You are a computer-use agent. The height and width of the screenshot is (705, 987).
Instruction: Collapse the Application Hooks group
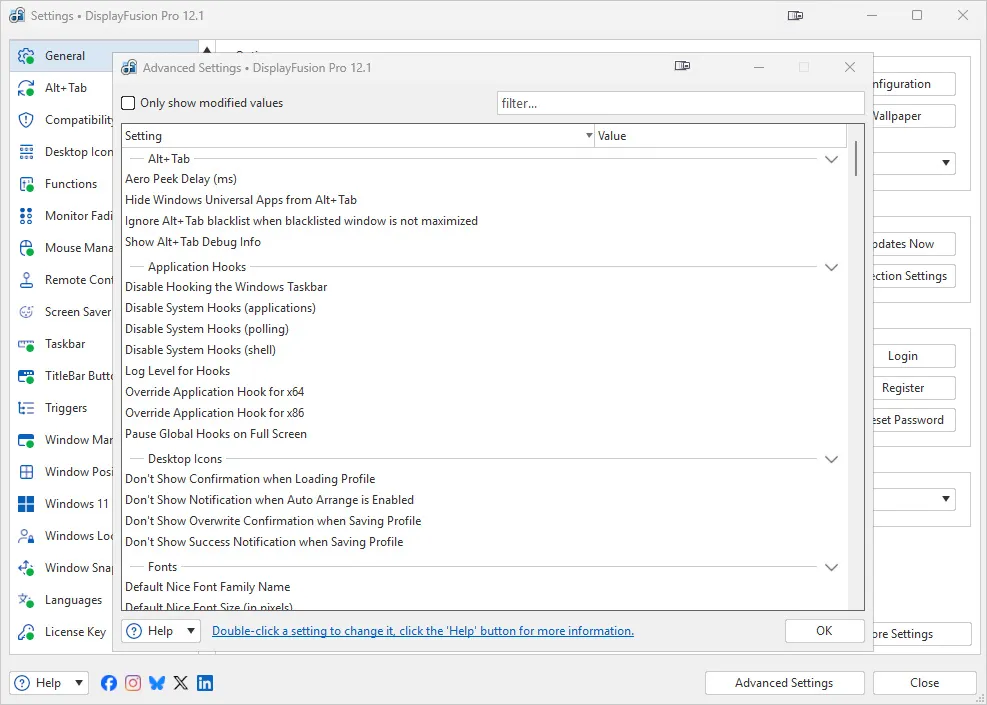click(x=832, y=268)
